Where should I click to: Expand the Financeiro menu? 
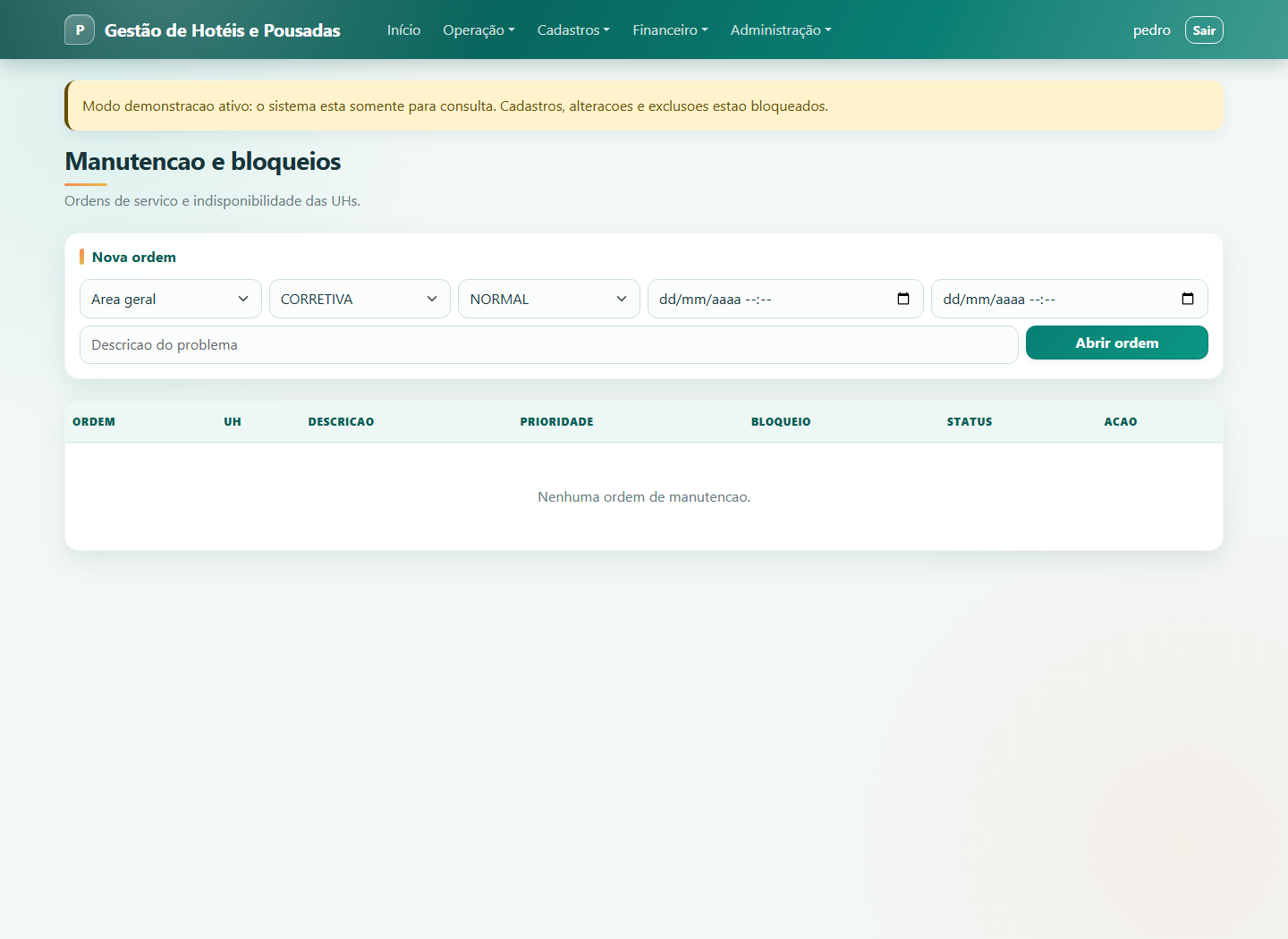[670, 30]
